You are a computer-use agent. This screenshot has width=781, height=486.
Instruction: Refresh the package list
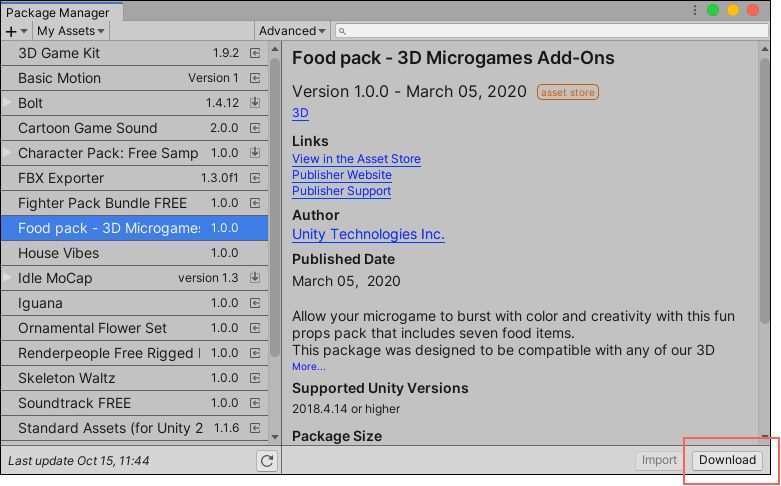pyautogui.click(x=267, y=461)
